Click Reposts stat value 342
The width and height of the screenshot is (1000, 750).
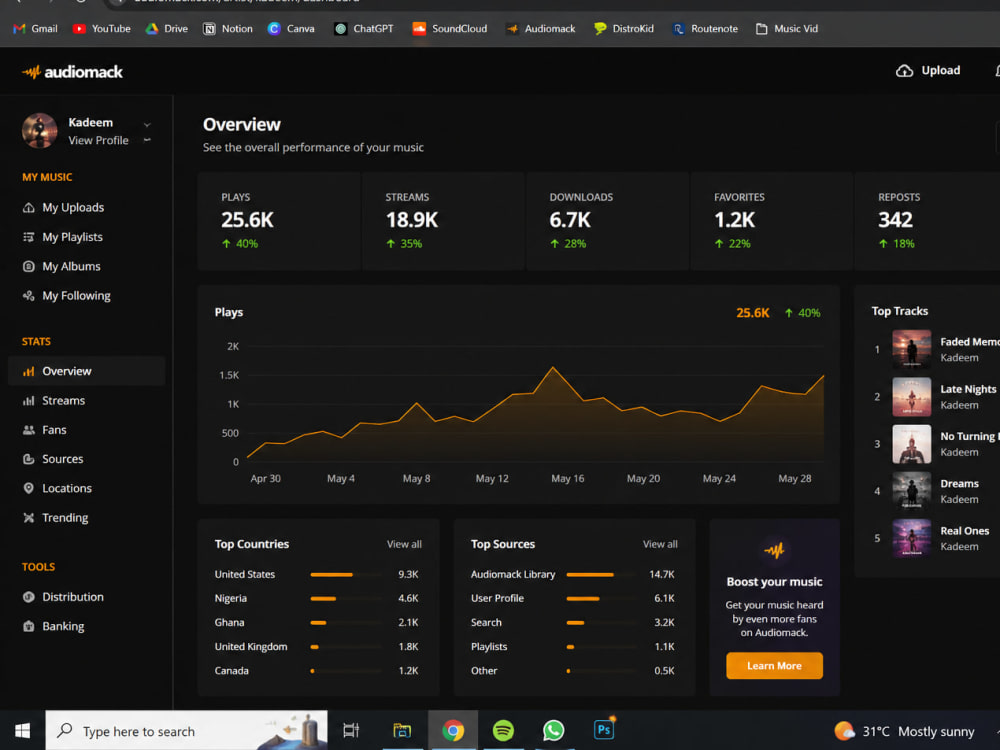[x=895, y=220]
